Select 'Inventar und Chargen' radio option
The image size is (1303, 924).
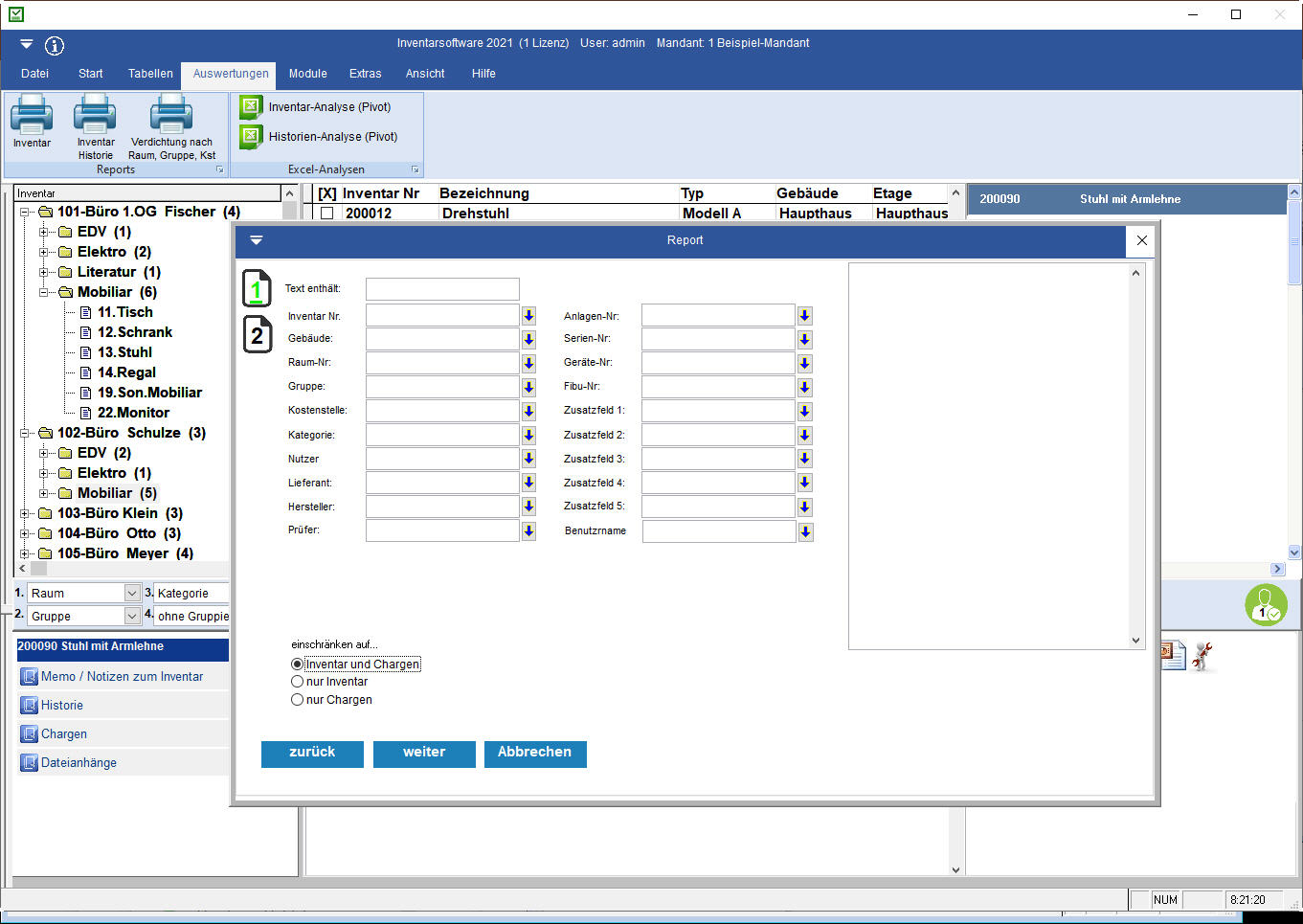click(298, 665)
